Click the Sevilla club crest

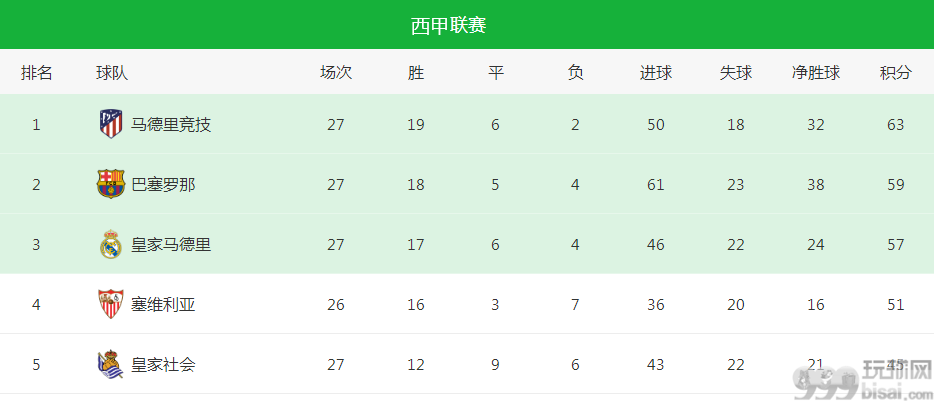click(x=111, y=304)
